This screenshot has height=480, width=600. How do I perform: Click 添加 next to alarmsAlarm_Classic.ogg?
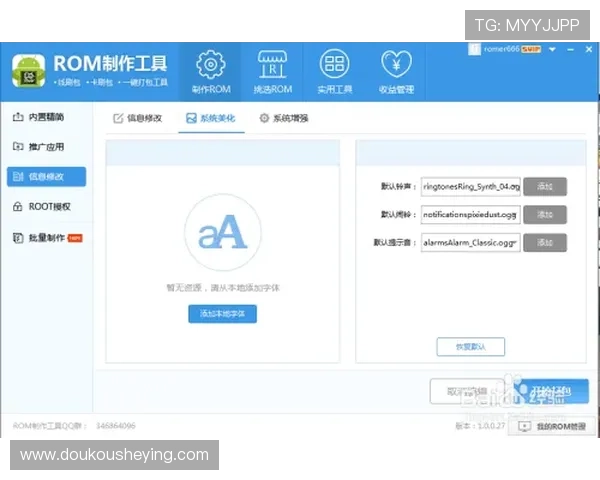click(545, 243)
